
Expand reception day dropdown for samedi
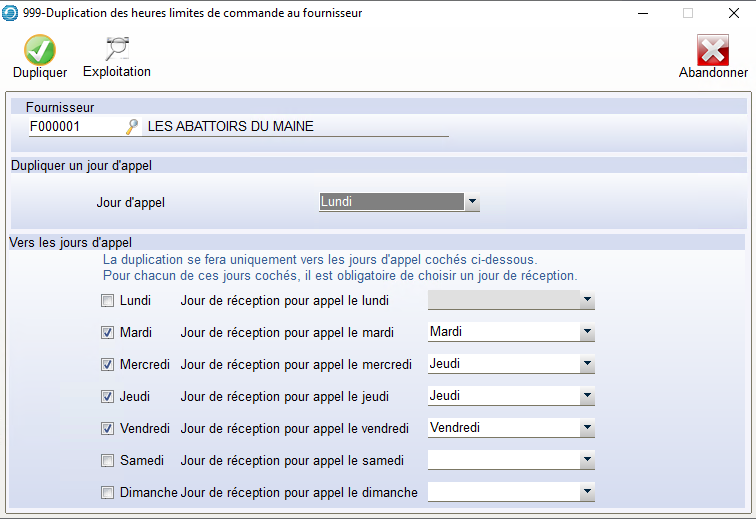tap(587, 460)
